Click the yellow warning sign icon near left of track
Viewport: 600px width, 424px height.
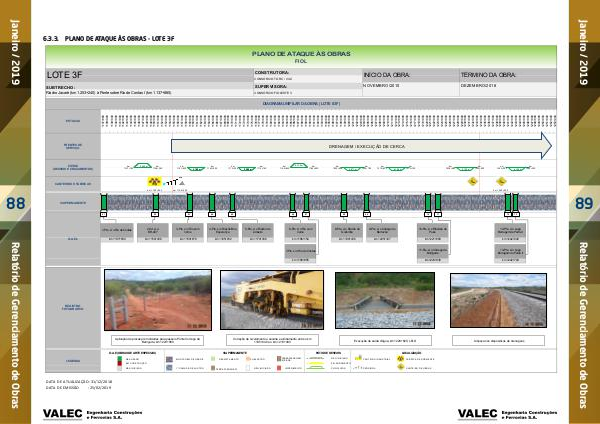coord(154,182)
